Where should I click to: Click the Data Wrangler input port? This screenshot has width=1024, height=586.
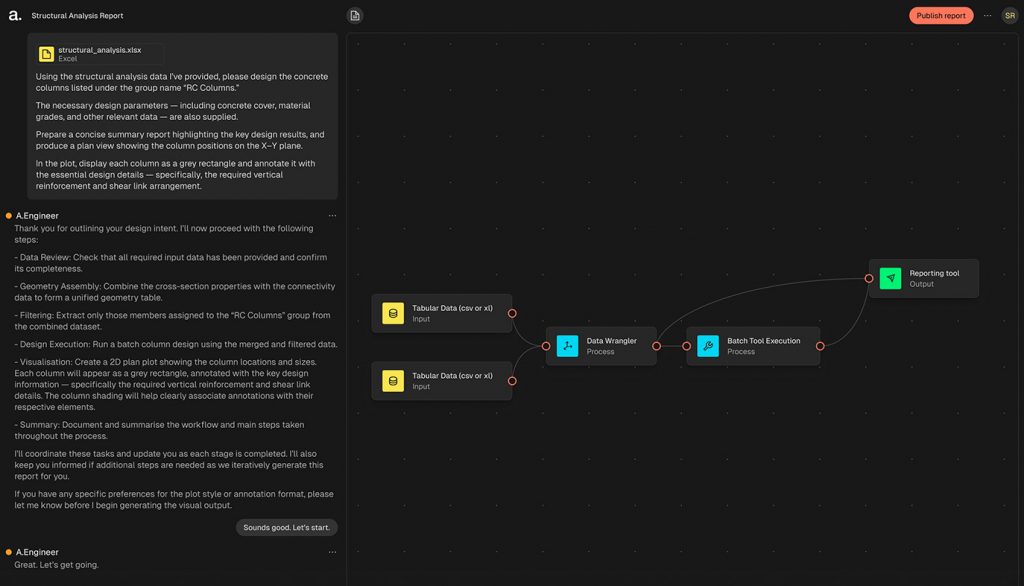546,346
